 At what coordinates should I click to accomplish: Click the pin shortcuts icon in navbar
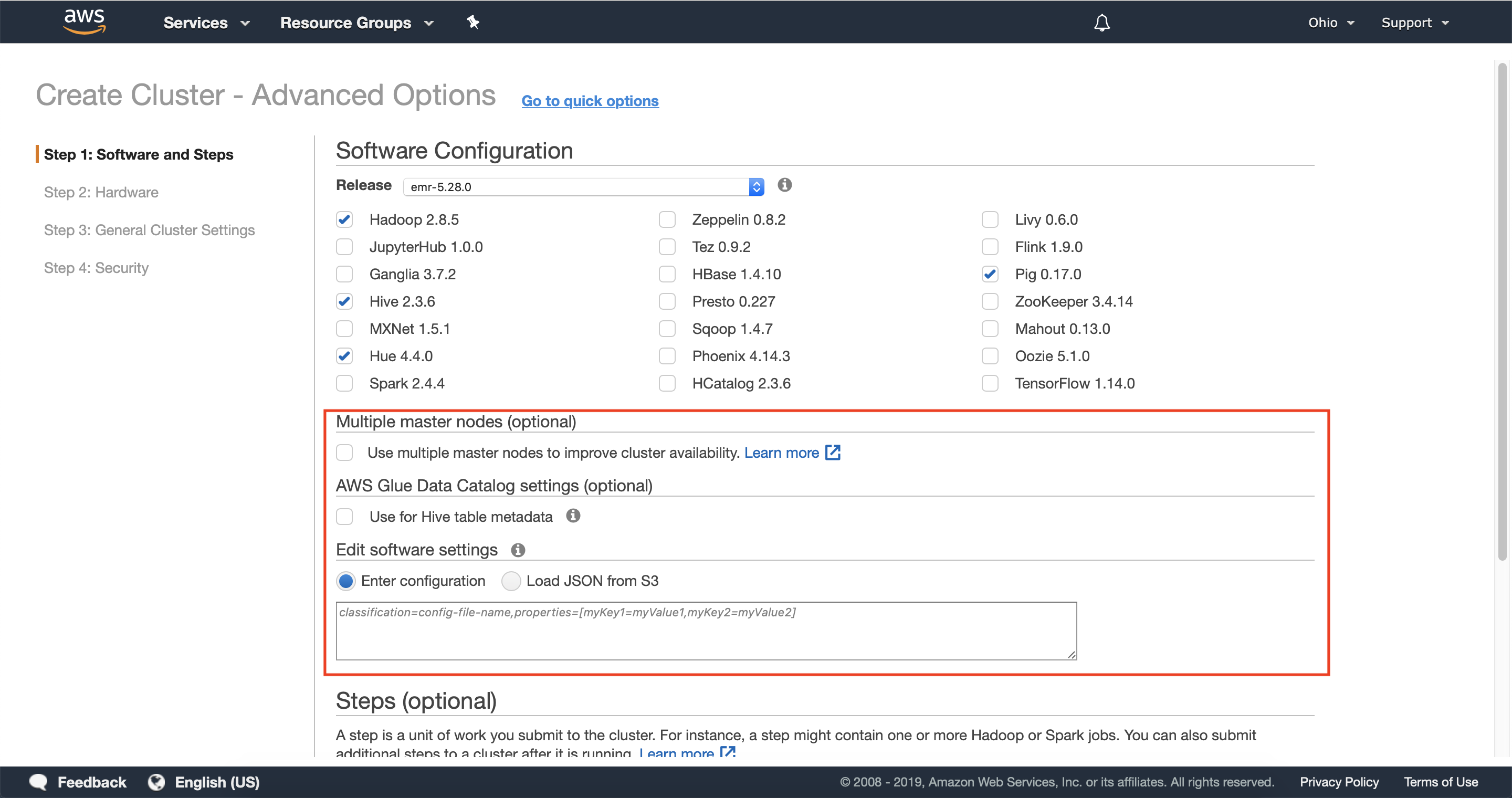coord(473,22)
